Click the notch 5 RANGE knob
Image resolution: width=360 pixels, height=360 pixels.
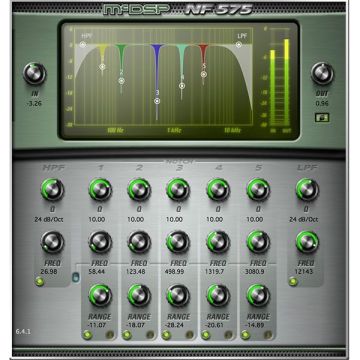(x=258, y=295)
